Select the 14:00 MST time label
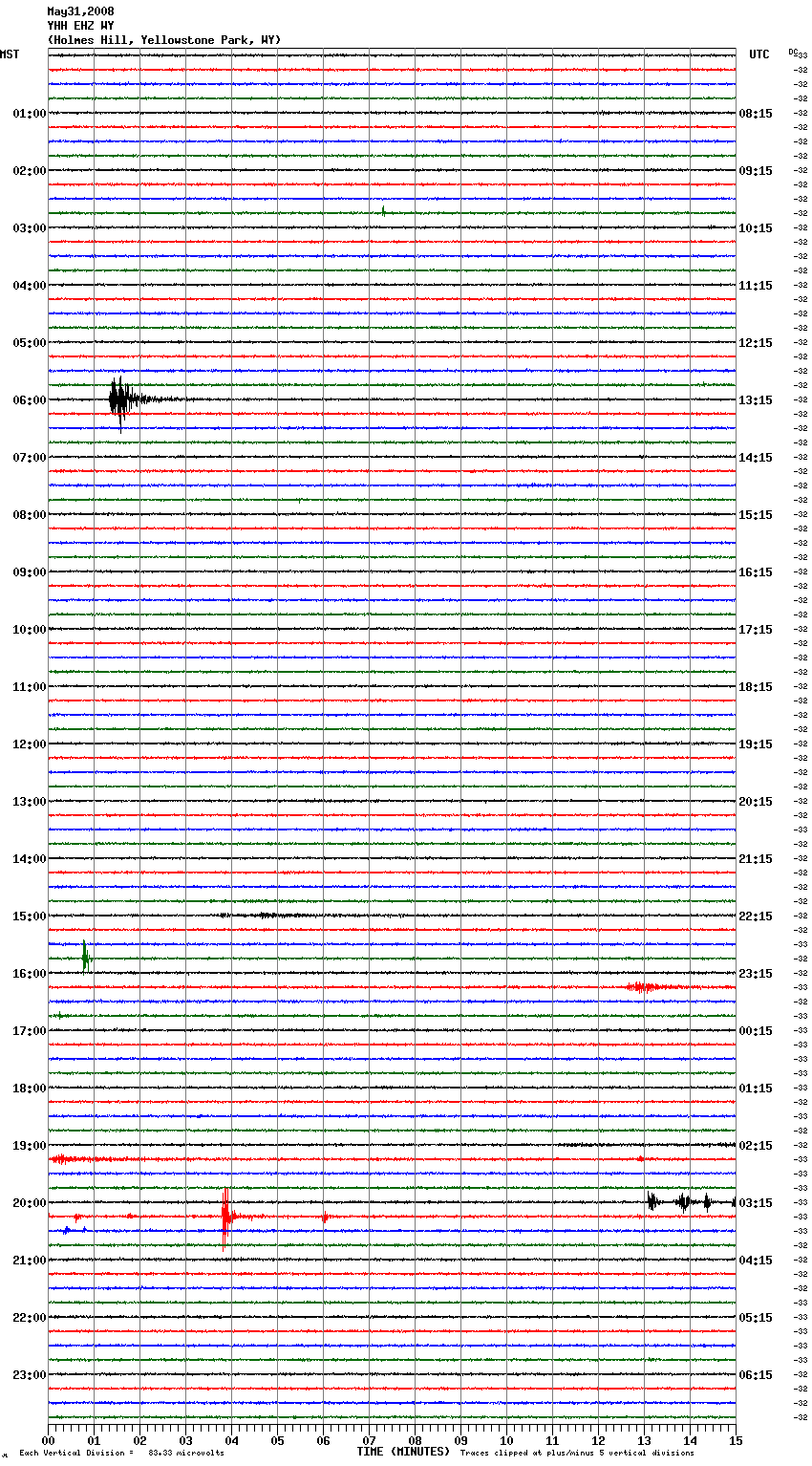The height and width of the screenshot is (1466, 812). (x=30, y=859)
